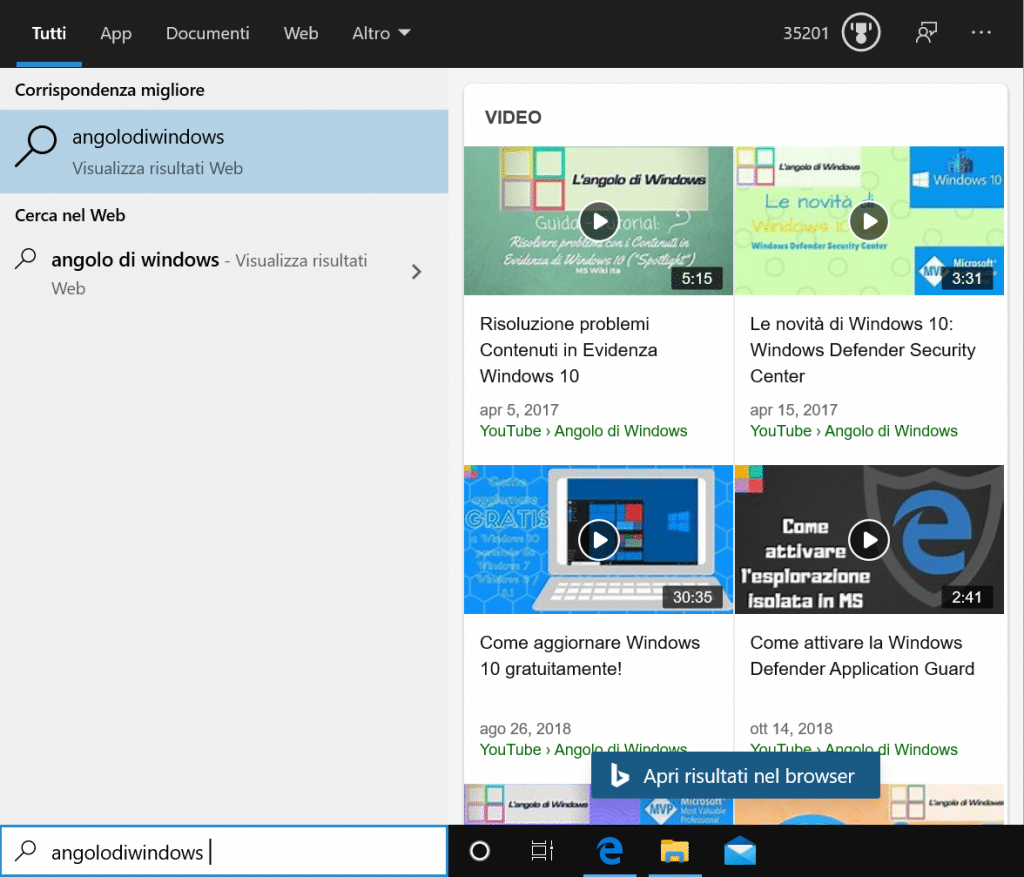Open the three-dots options menu

click(x=981, y=33)
